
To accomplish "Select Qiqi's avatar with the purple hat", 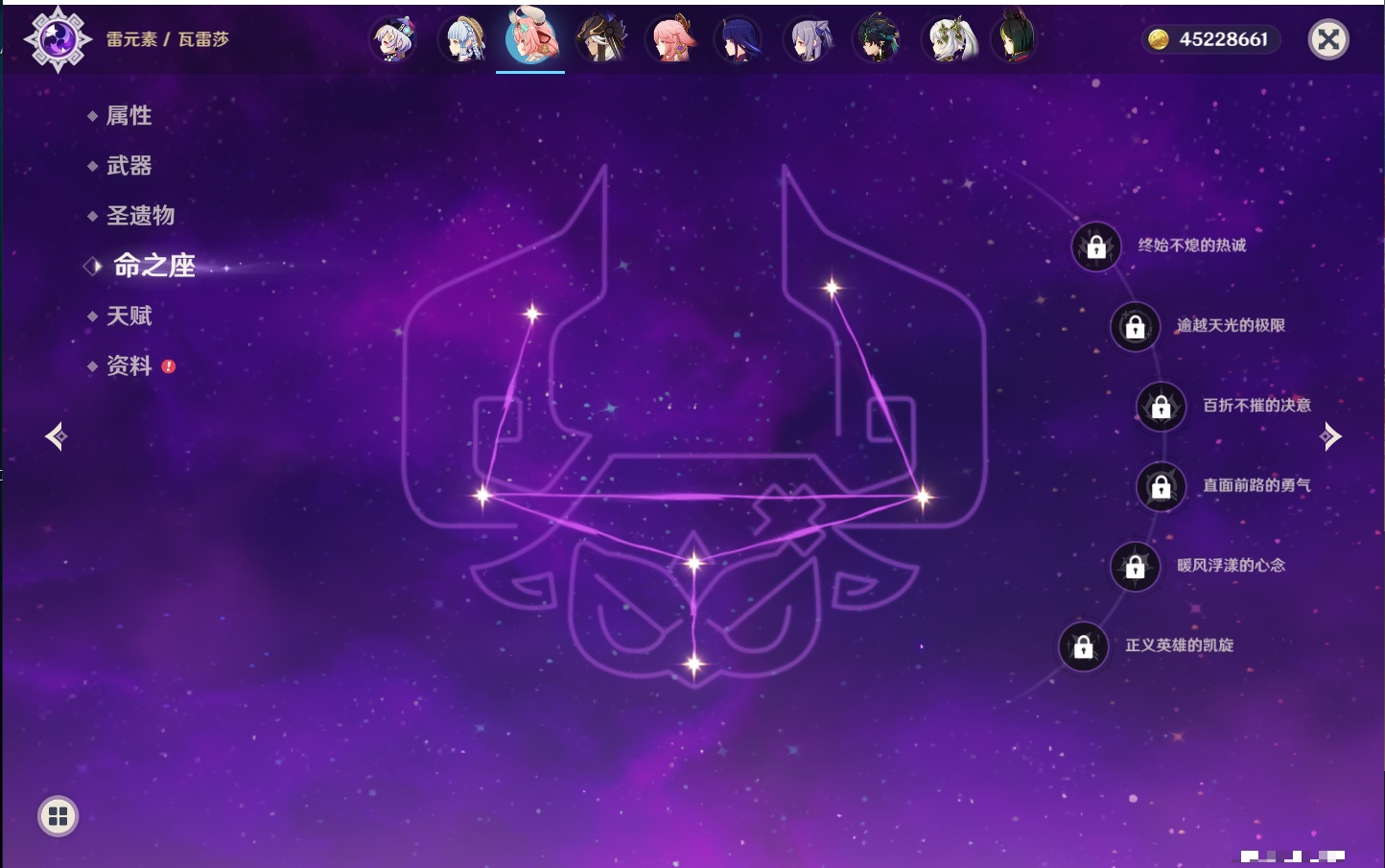I will click(393, 40).
